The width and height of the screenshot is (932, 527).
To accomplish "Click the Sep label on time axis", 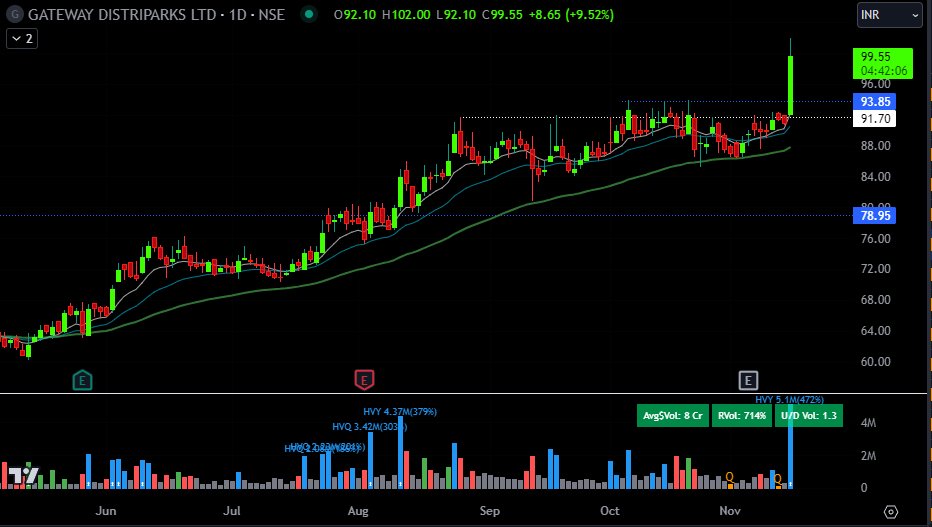I will [x=490, y=511].
